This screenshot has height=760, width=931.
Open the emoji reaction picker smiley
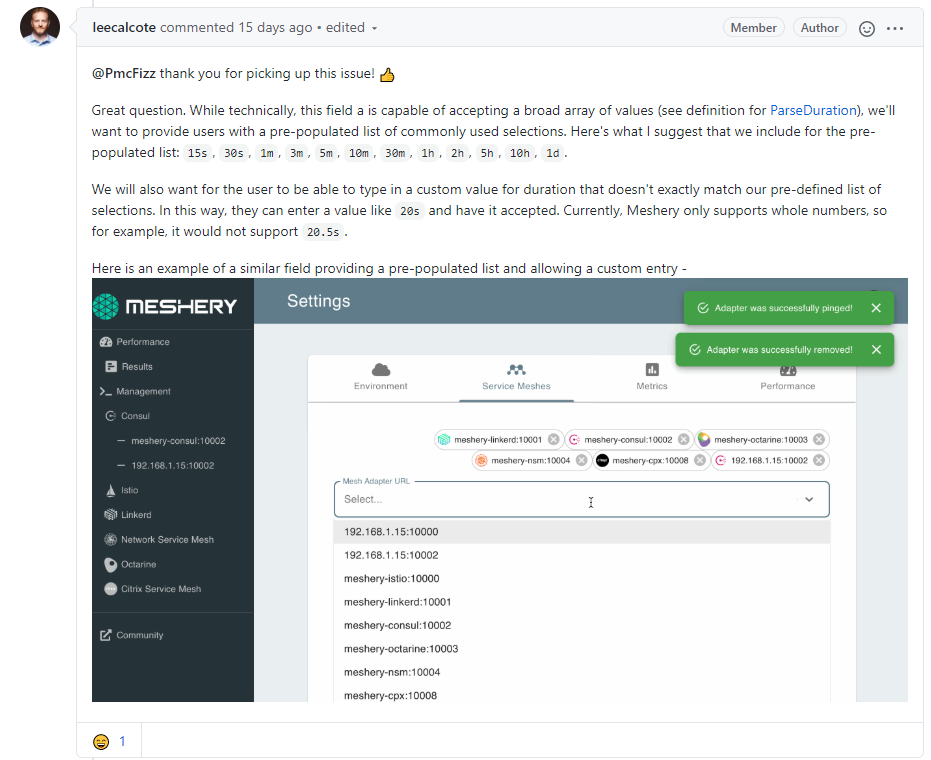[x=867, y=28]
